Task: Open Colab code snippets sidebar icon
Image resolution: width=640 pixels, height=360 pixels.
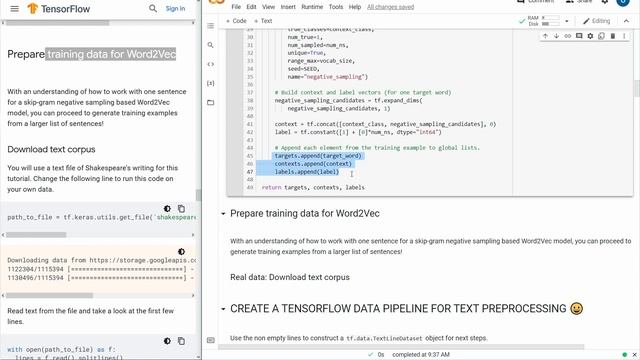Action: coord(211,64)
